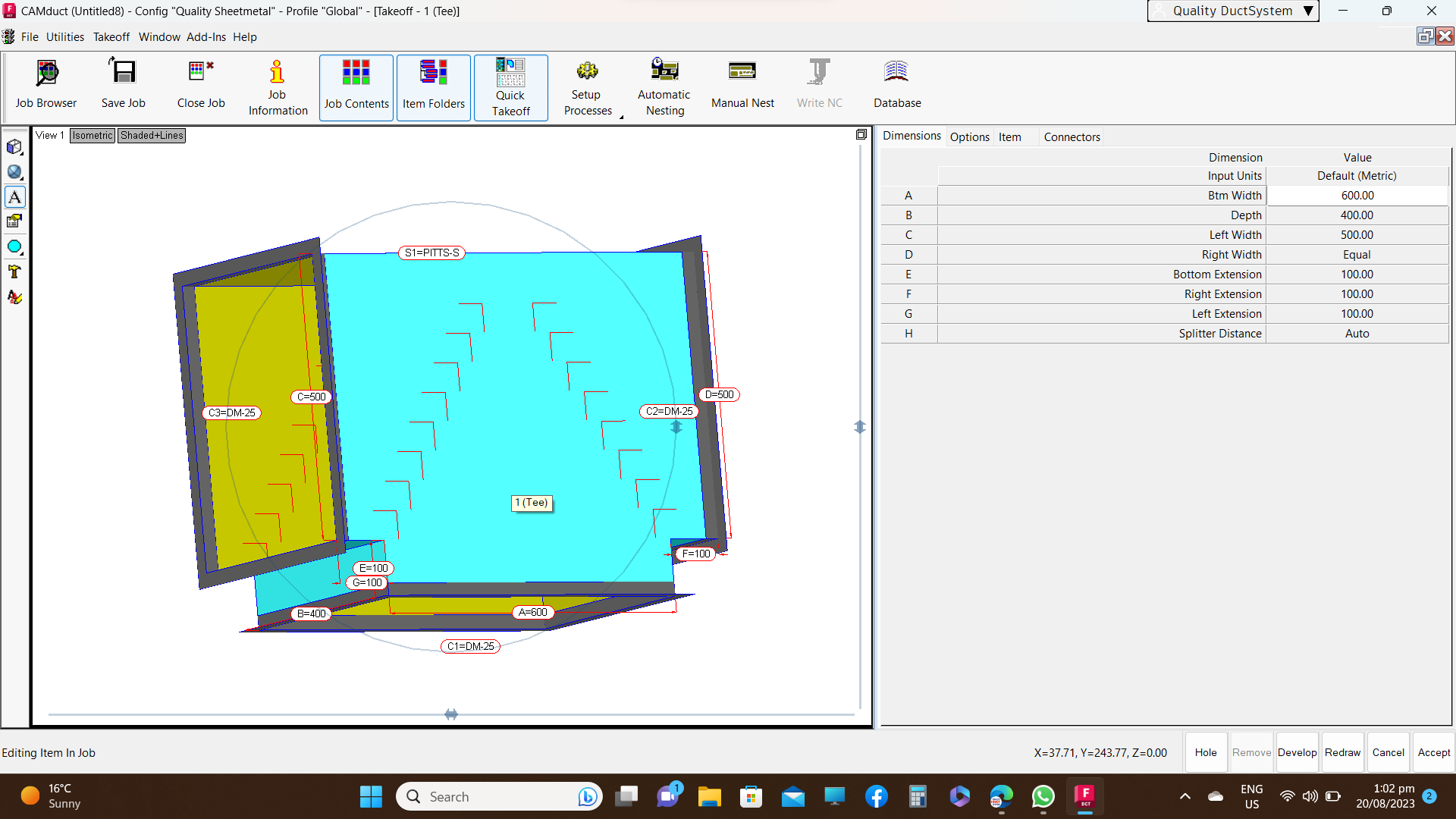Switch to the Connectors tab
1456x819 pixels.
click(1072, 137)
